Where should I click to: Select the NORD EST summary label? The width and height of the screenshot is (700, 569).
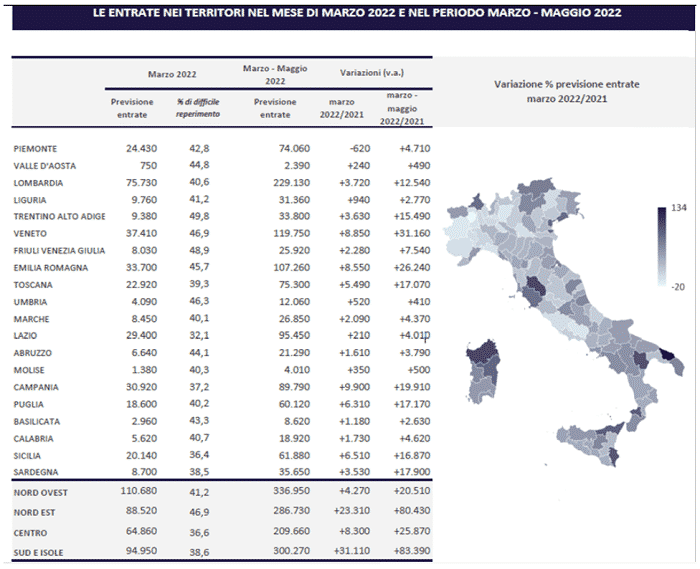pyautogui.click(x=34, y=513)
